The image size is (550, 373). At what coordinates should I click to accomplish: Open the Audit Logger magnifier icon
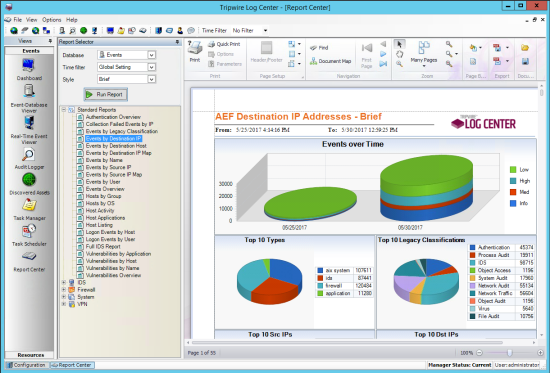click(x=28, y=155)
